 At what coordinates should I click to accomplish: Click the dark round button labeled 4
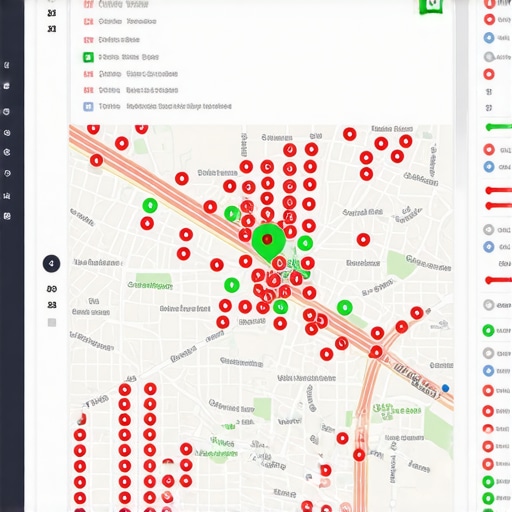coord(51,264)
